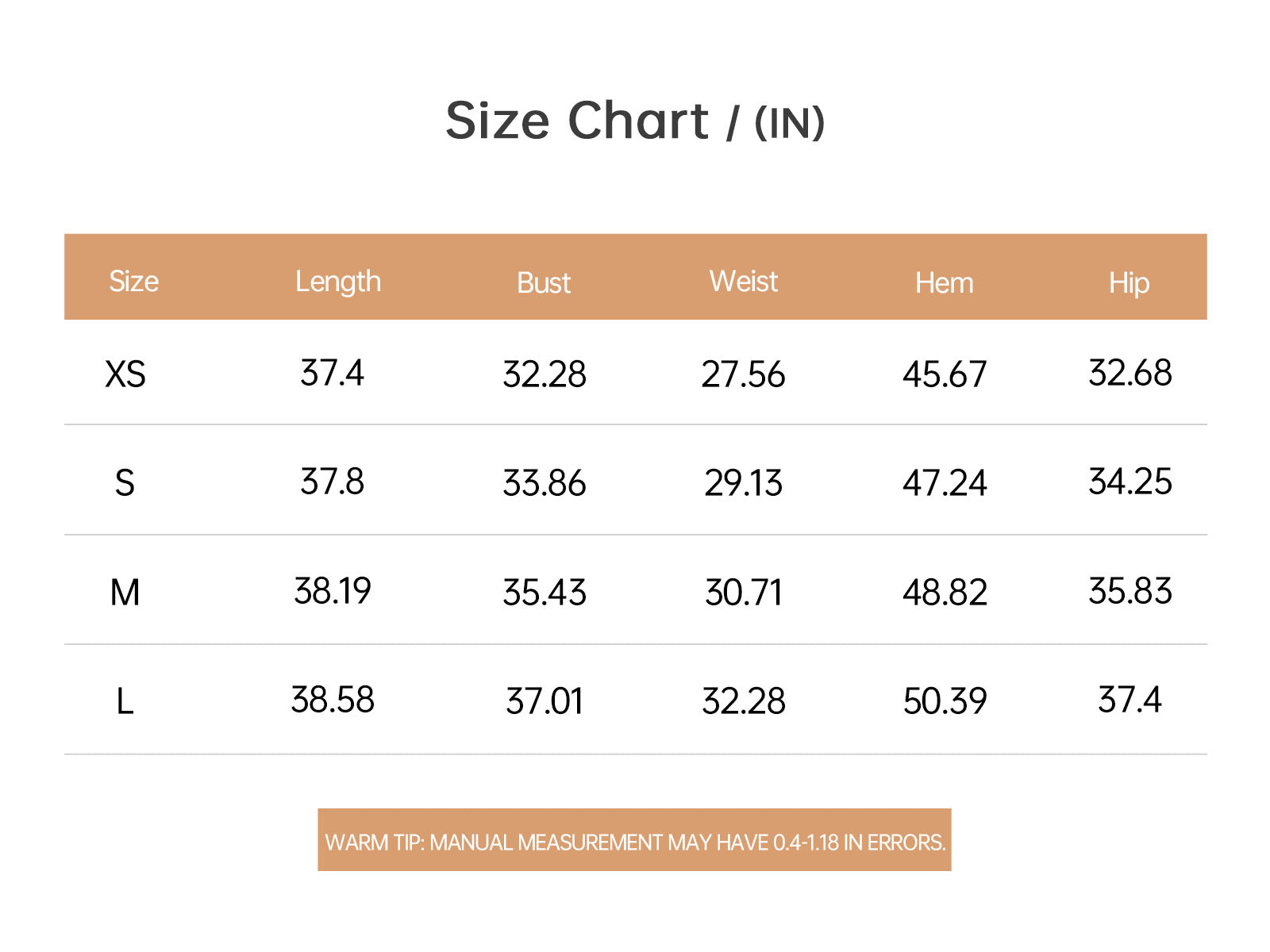
Task: Click XS hem value 45.67
Action: [x=944, y=374]
